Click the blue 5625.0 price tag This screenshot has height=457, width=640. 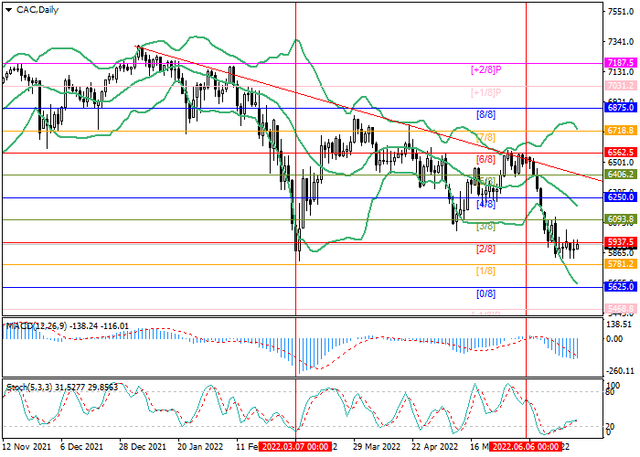pyautogui.click(x=621, y=286)
